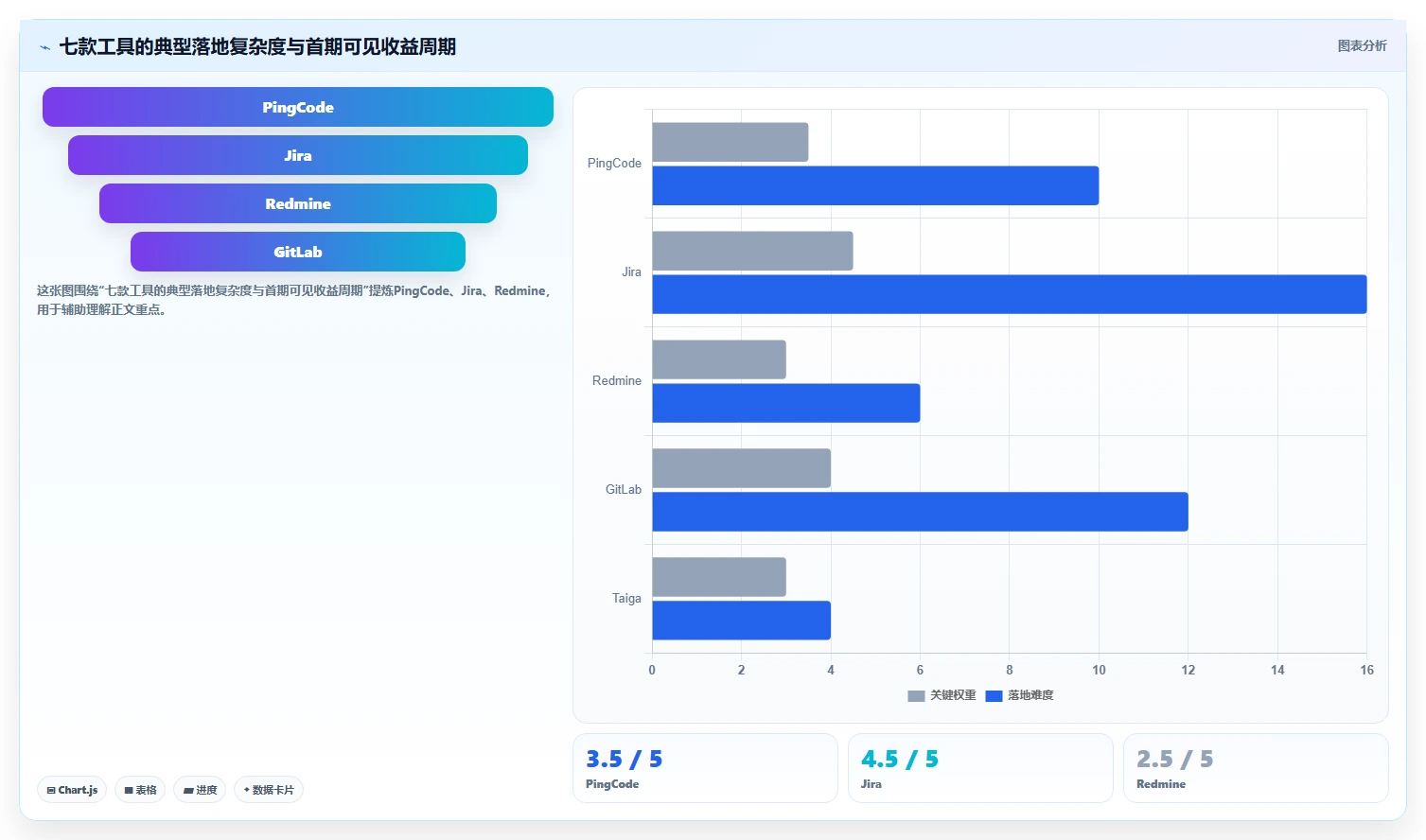
Task: Click the gray 关键权重 bar for Taiga
Action: click(719, 577)
